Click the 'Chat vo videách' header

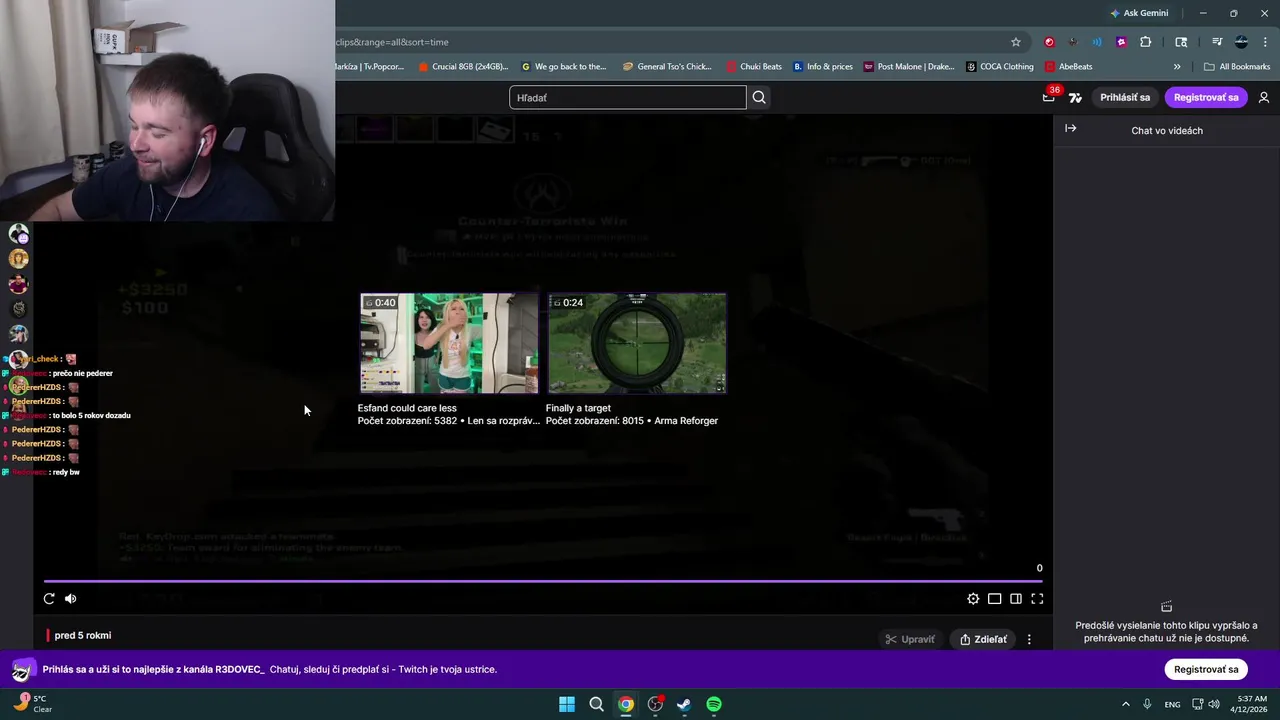1167,130
